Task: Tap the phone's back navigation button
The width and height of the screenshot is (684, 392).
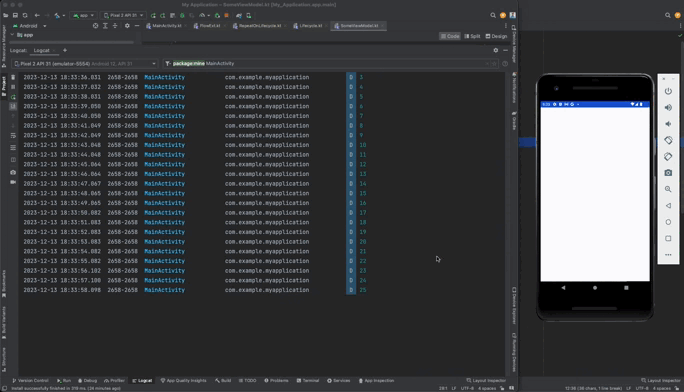Action: 563,288
